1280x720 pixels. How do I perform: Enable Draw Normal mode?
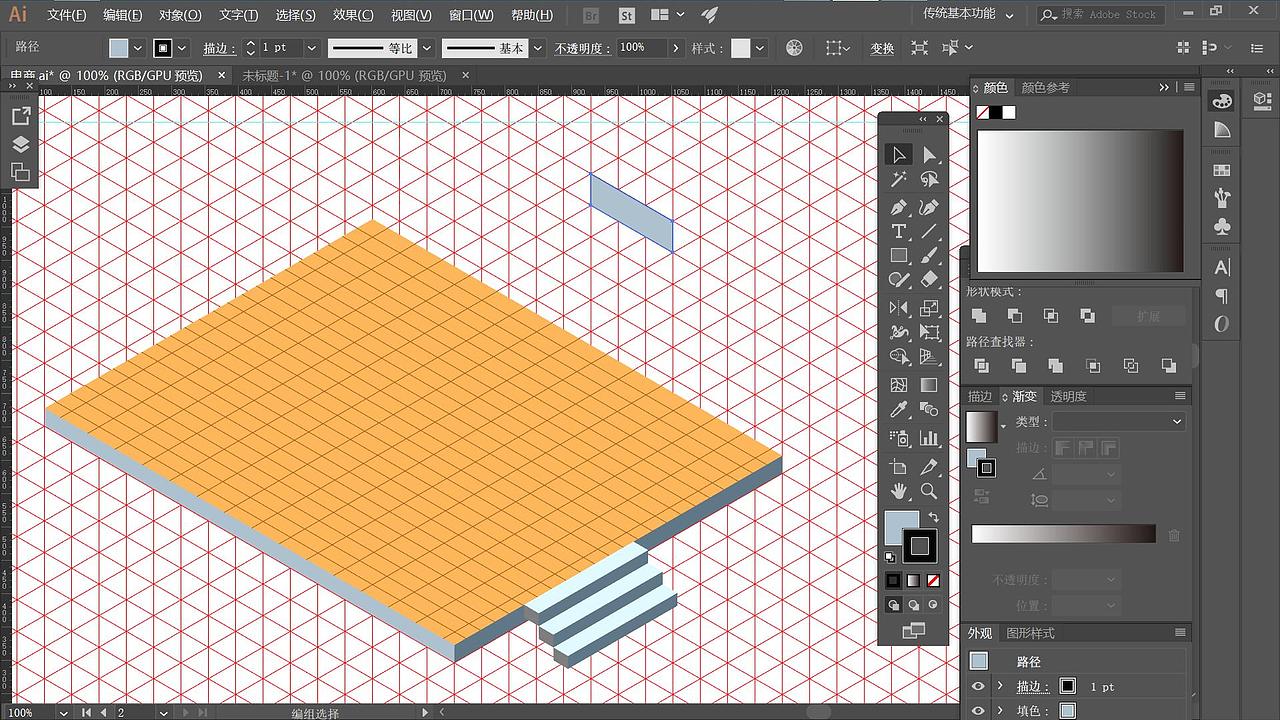point(893,605)
